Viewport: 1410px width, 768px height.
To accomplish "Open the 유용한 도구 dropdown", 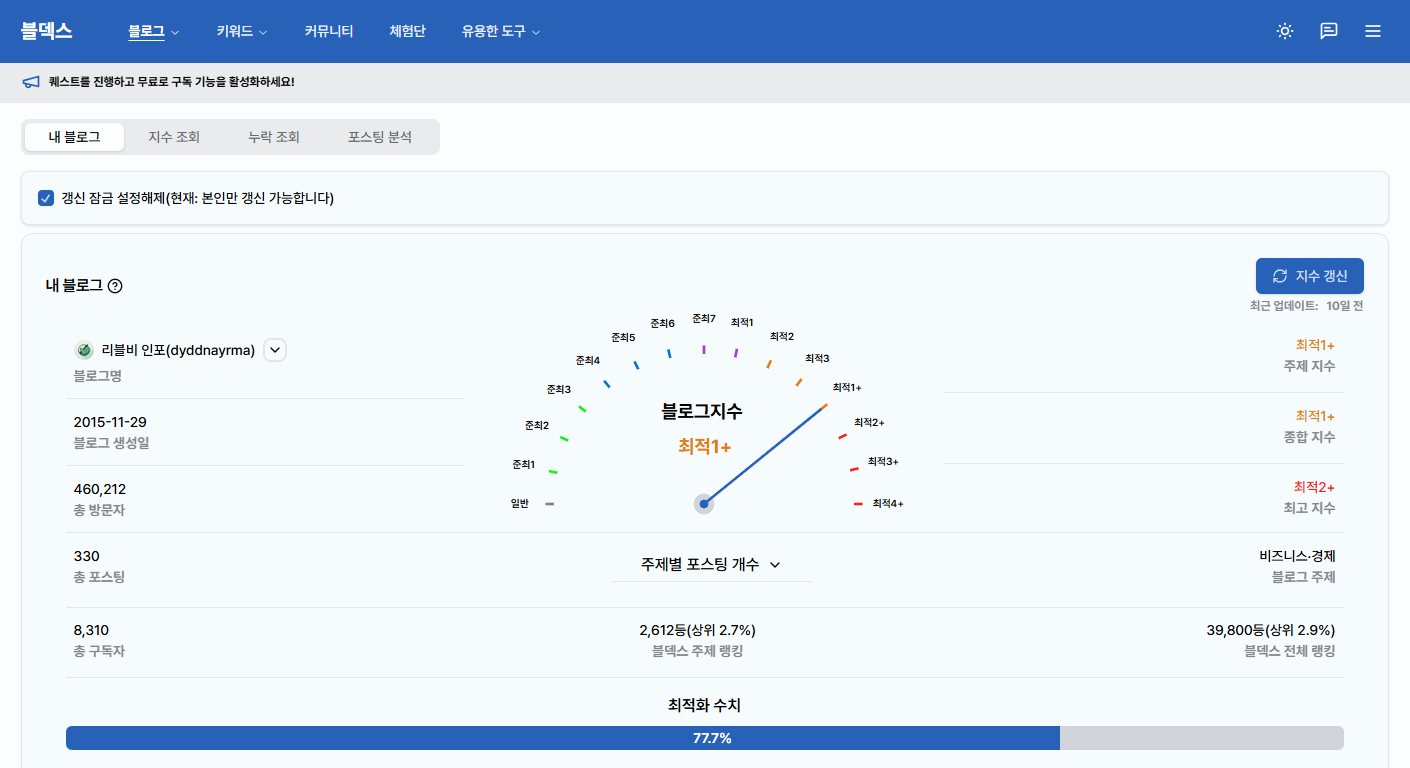I will click(500, 31).
